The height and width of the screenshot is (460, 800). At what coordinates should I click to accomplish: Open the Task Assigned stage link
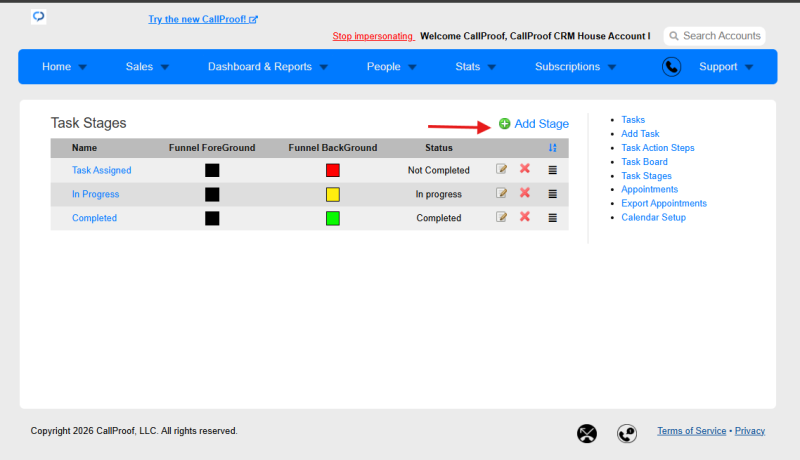tap(102, 170)
